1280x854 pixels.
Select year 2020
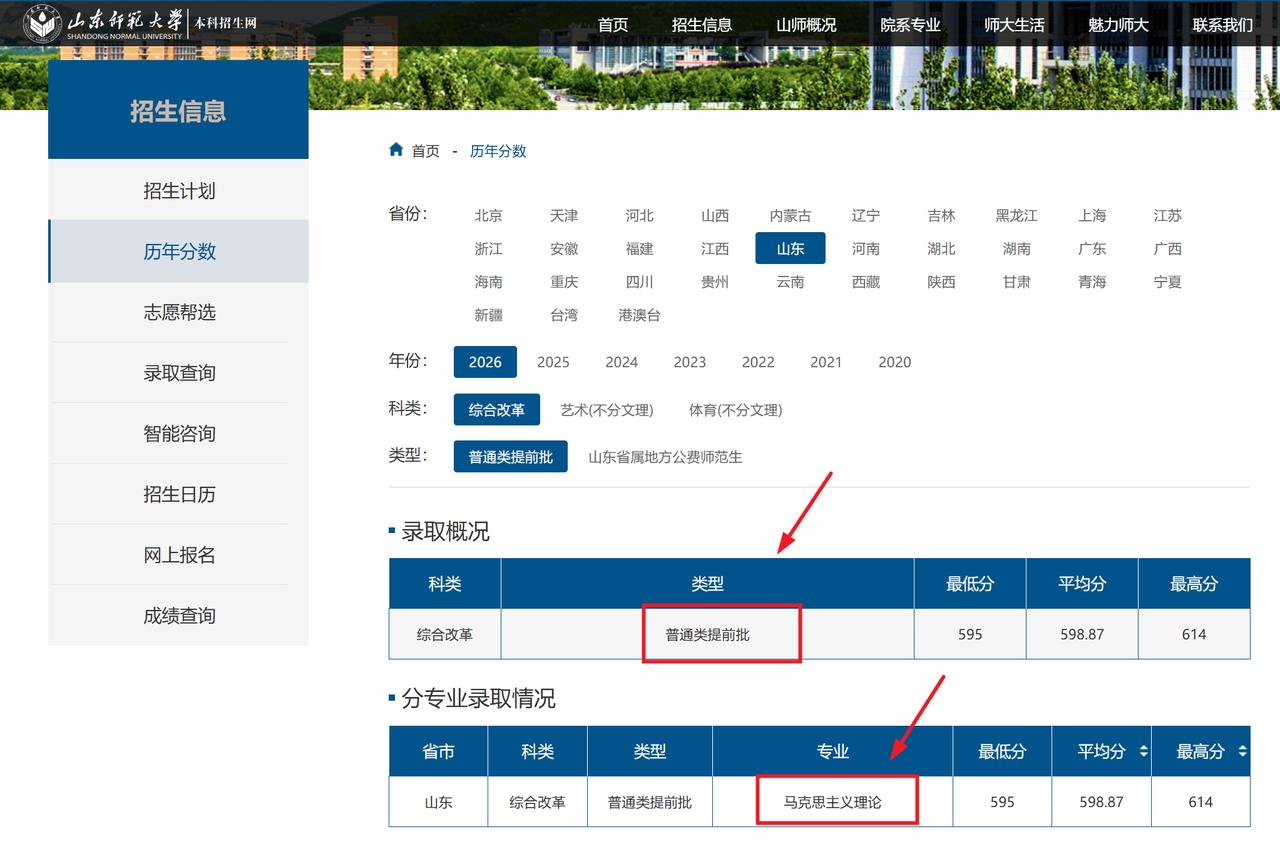[x=895, y=362]
